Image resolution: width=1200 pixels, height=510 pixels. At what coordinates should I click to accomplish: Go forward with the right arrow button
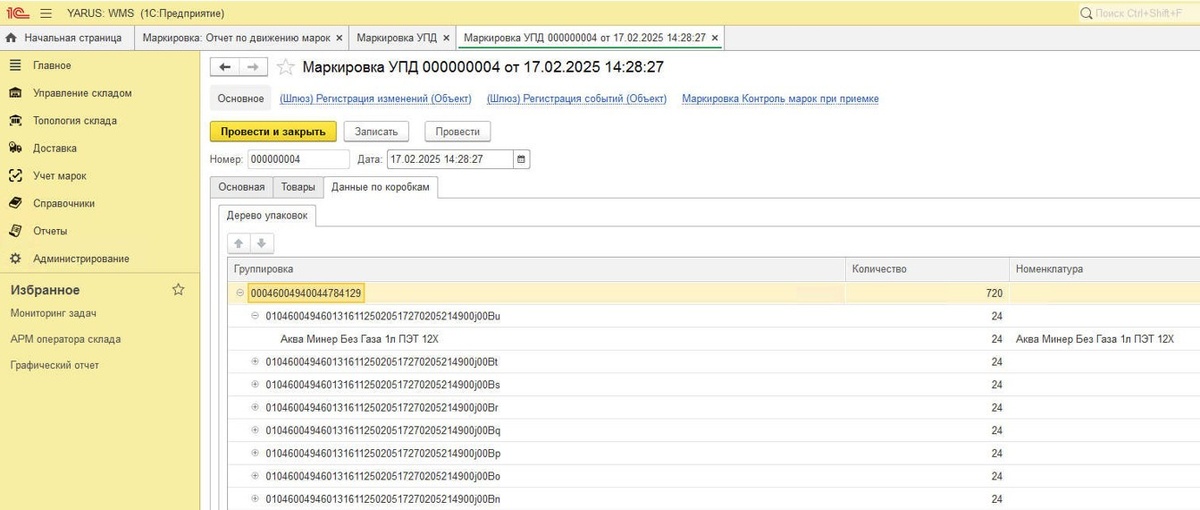pos(253,67)
